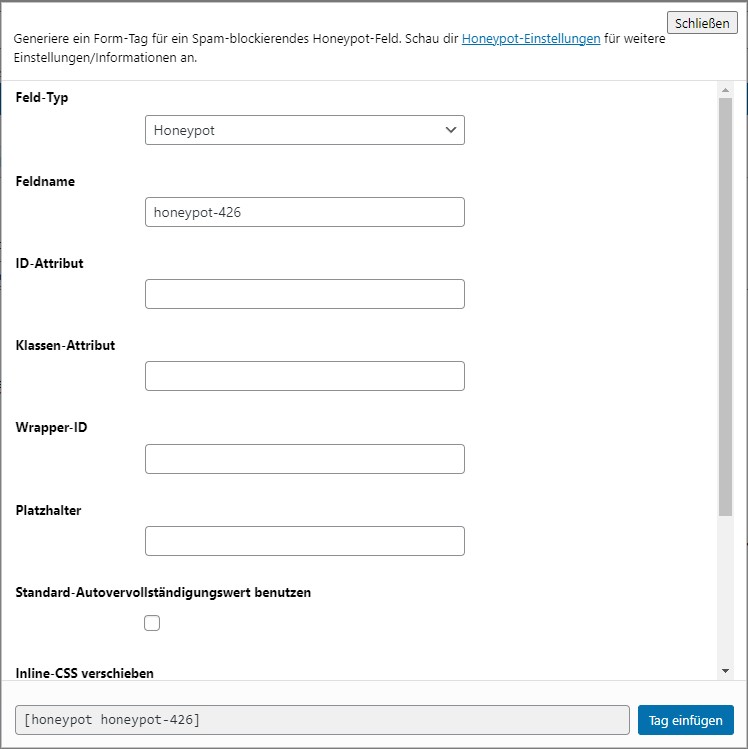Click the Inline-CSS verschieben label
This screenshot has height=749, width=748.
(85, 673)
